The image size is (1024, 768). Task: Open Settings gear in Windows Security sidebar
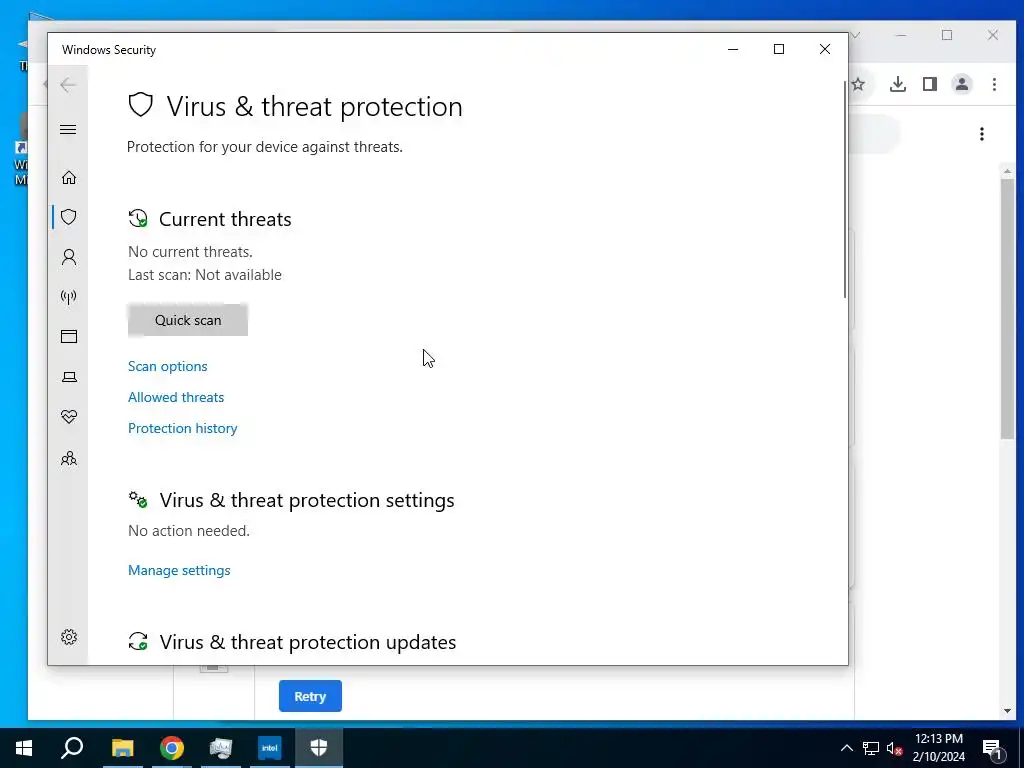click(x=69, y=637)
